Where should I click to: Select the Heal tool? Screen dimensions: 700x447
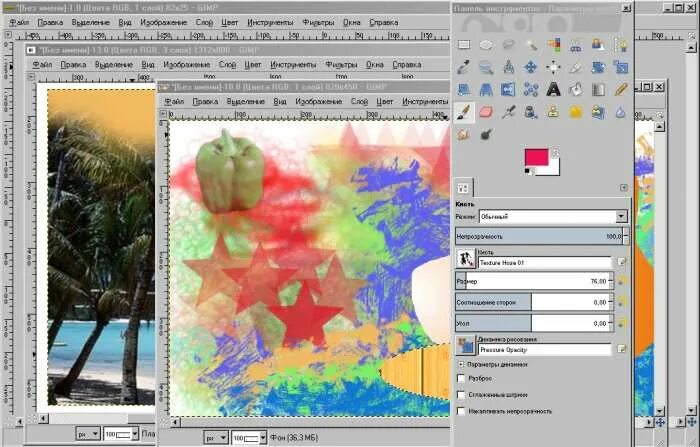point(576,112)
